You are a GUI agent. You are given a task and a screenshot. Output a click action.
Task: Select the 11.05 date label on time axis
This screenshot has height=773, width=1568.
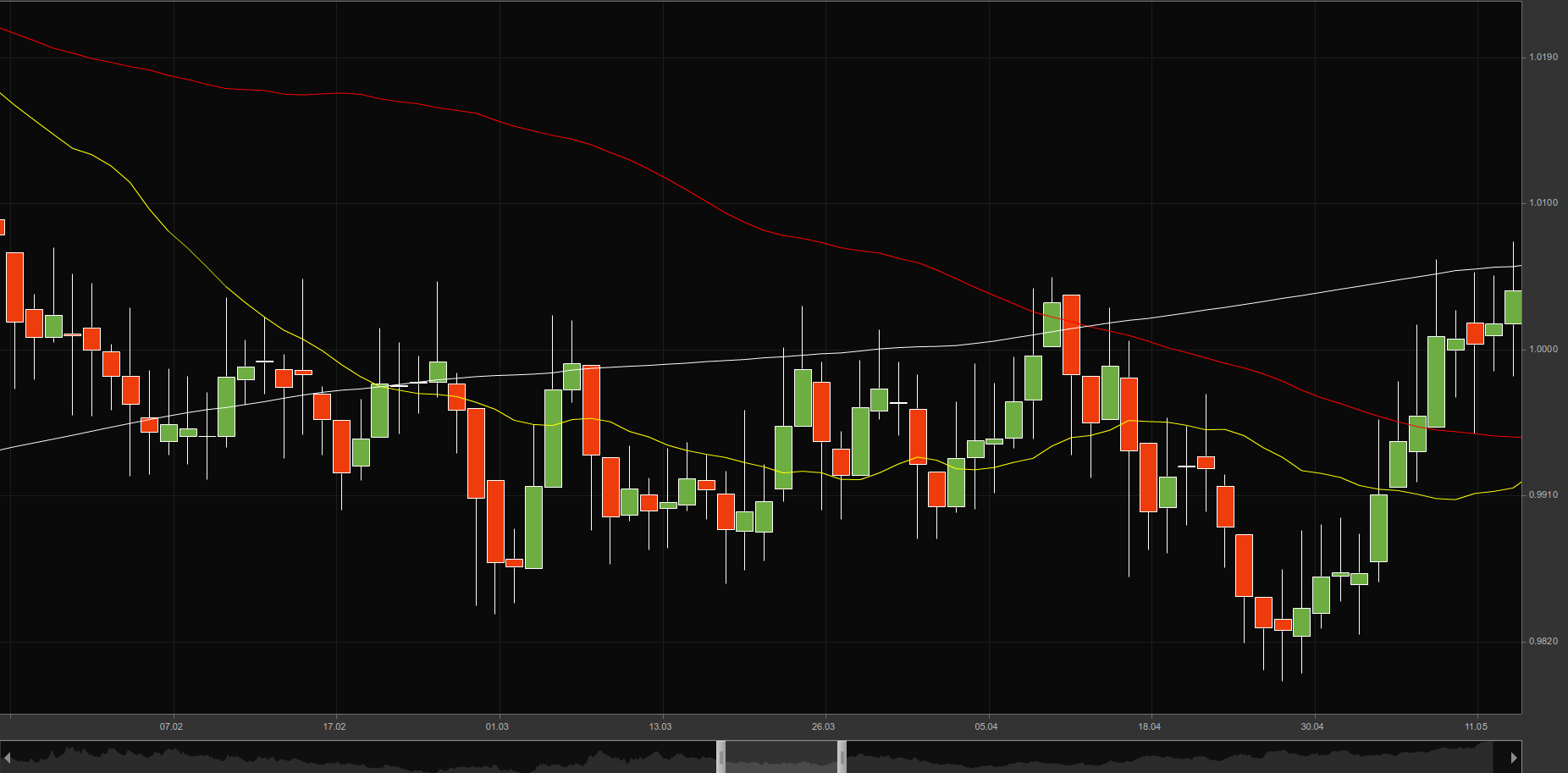tap(1476, 726)
